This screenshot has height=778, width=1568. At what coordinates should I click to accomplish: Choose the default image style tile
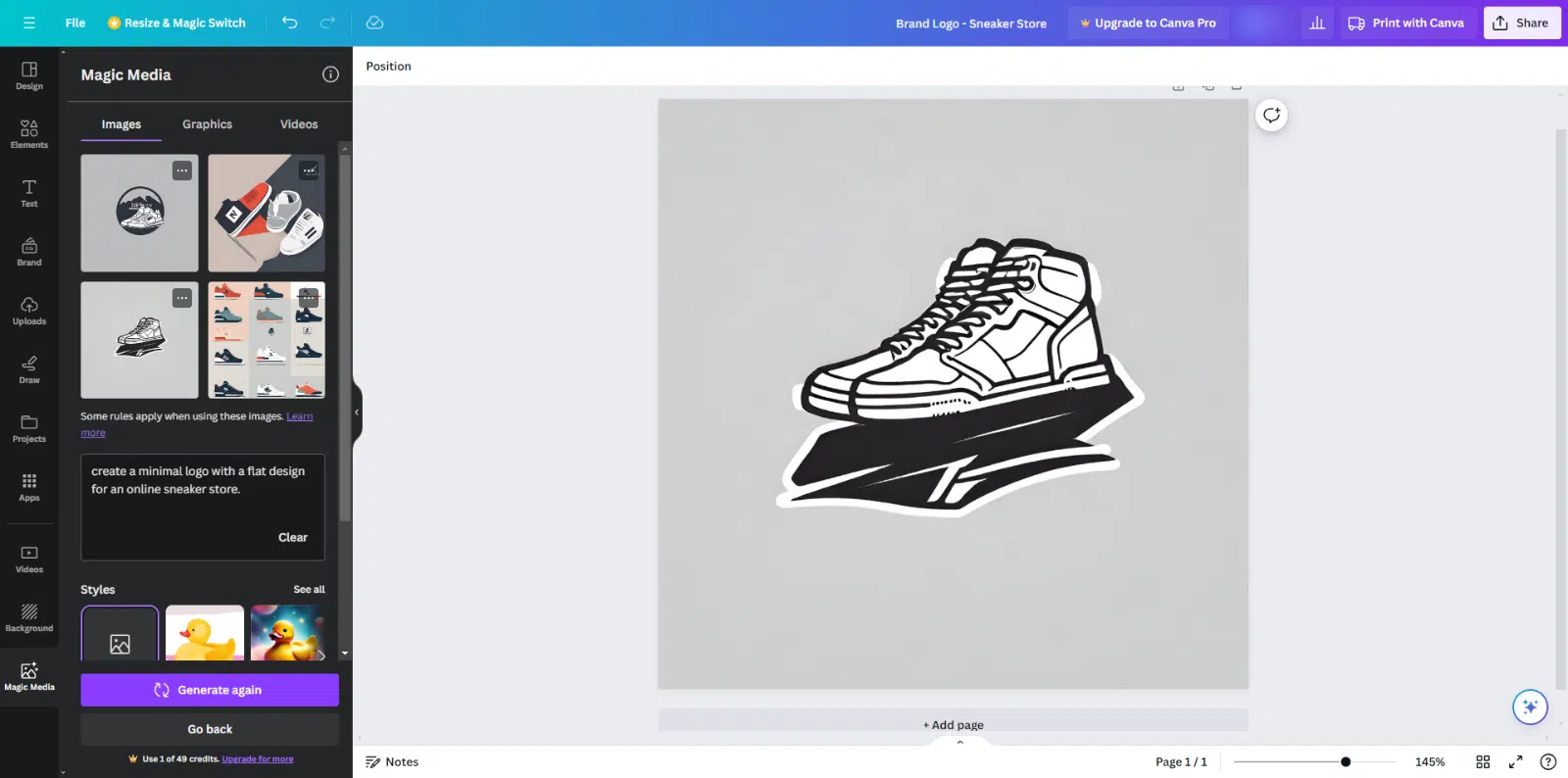coord(120,634)
